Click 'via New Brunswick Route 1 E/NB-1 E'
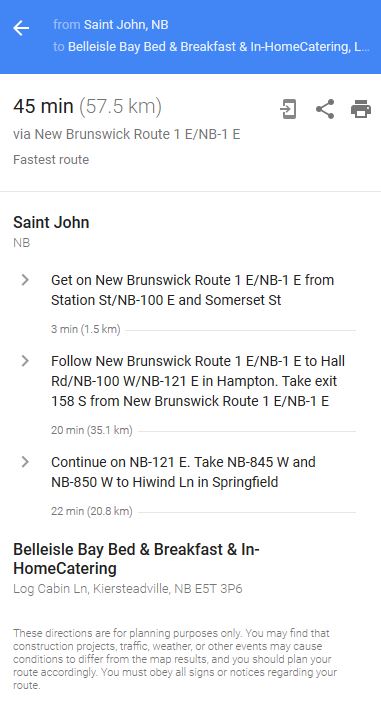The image size is (381, 726). (x=126, y=134)
